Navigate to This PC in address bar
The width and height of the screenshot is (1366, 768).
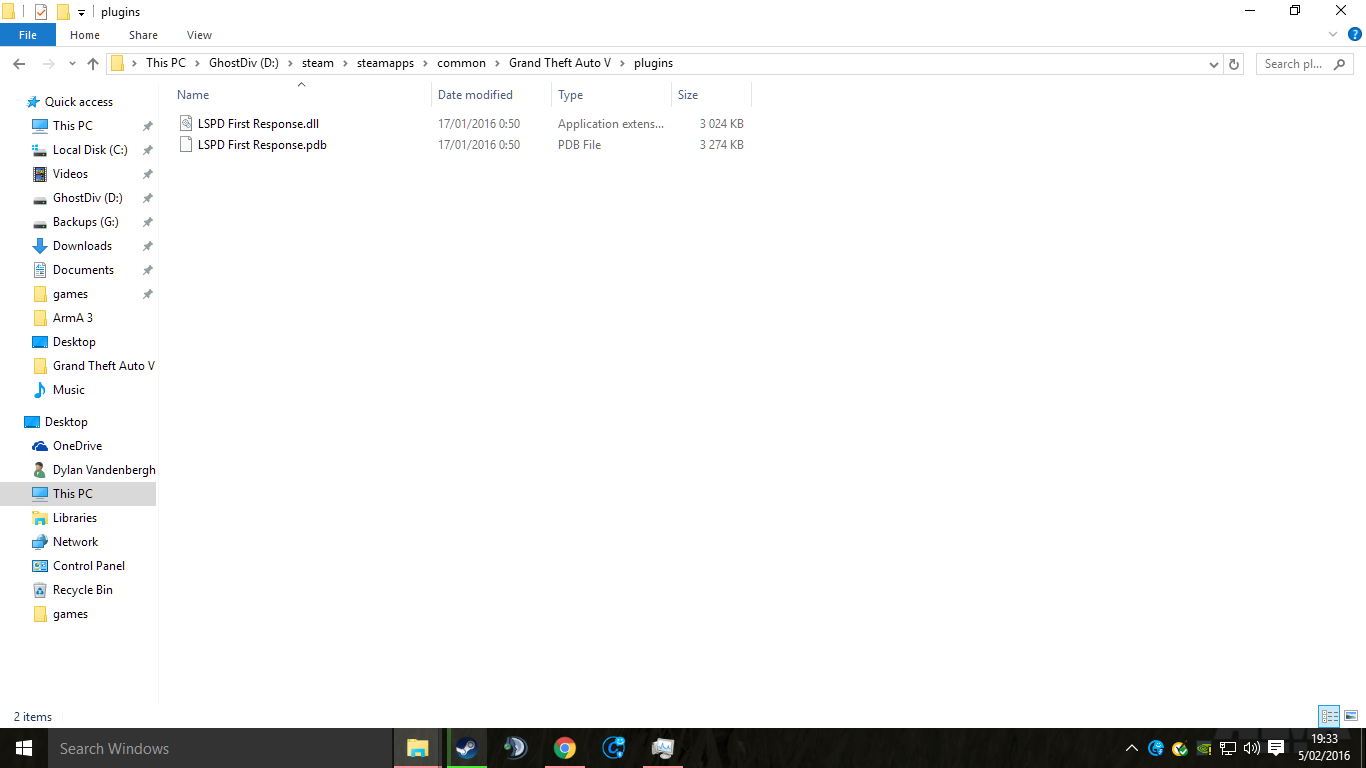[x=166, y=63]
